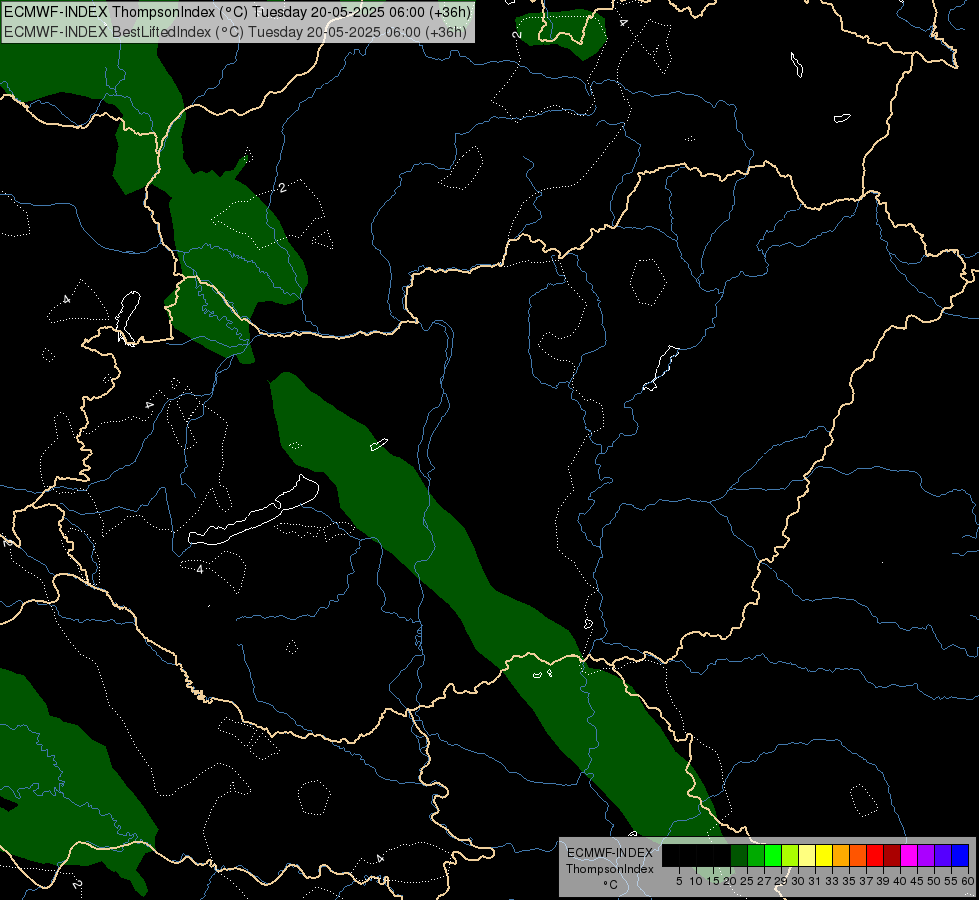Select the yellow-green 29–30 legend swatch

(x=790, y=856)
